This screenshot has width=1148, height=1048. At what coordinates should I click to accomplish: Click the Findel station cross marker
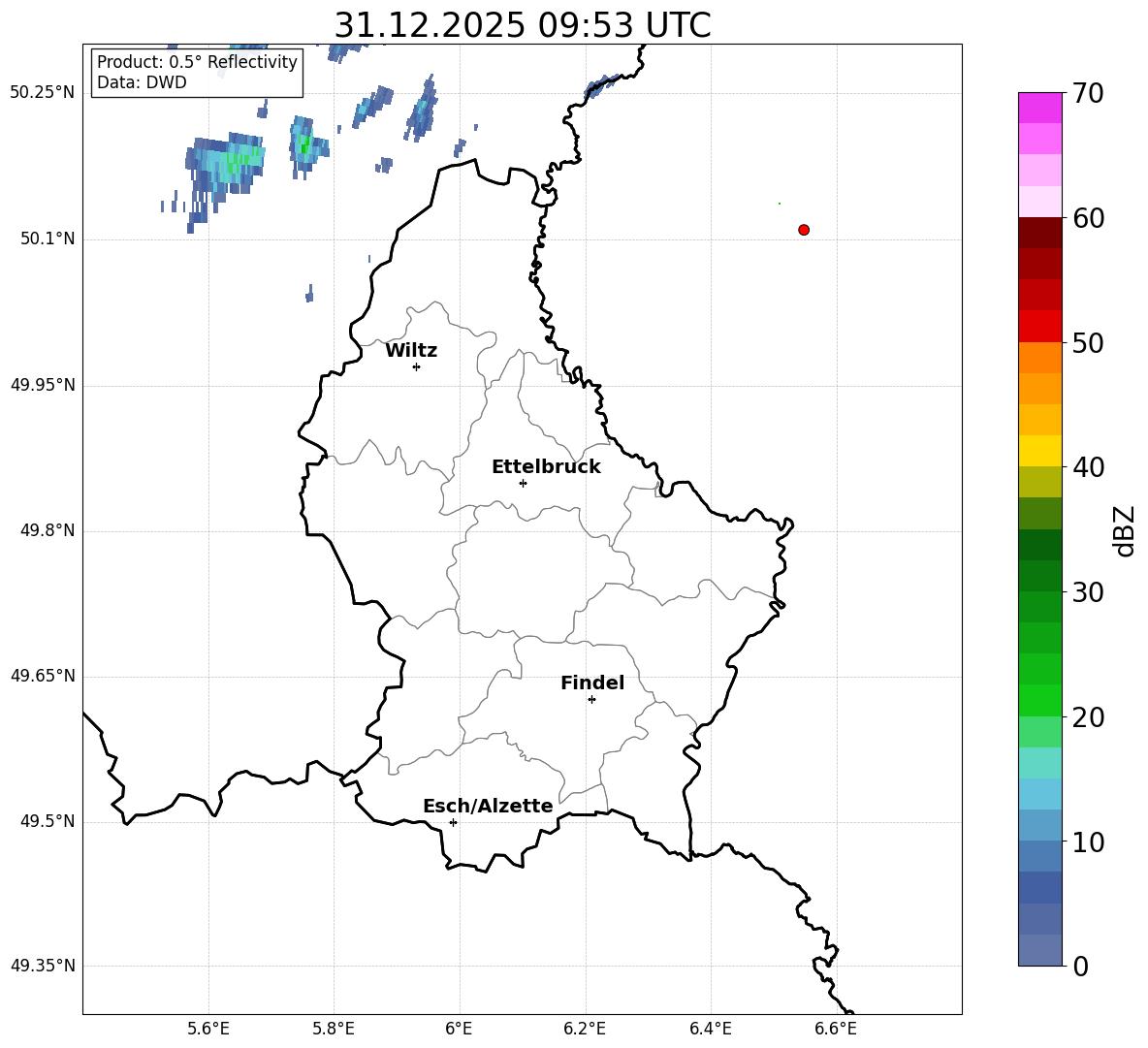[591, 700]
